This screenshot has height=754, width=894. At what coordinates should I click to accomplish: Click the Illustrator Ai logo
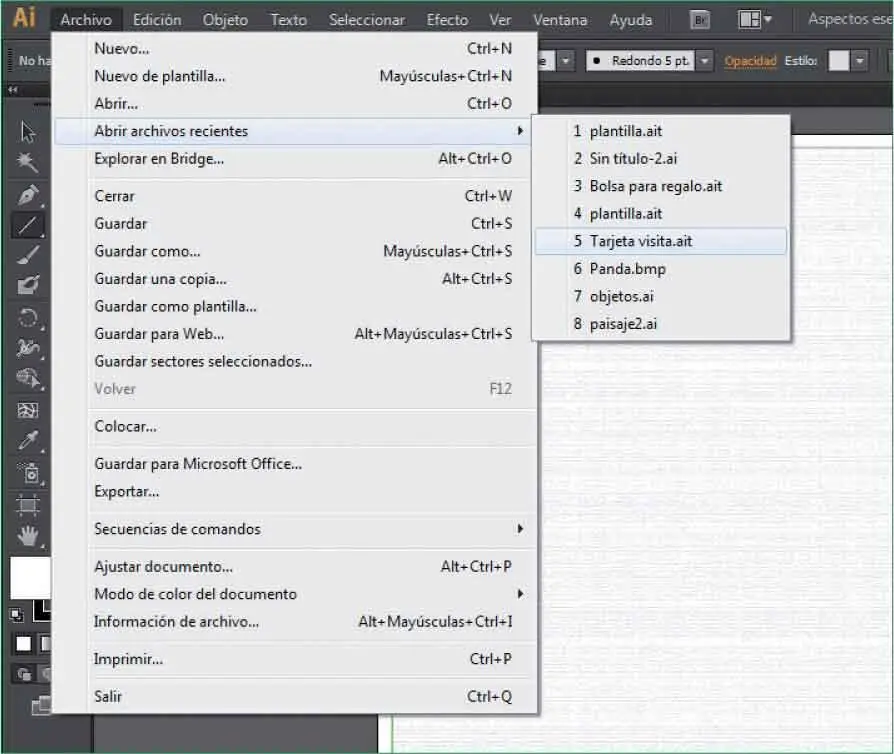pos(24,17)
